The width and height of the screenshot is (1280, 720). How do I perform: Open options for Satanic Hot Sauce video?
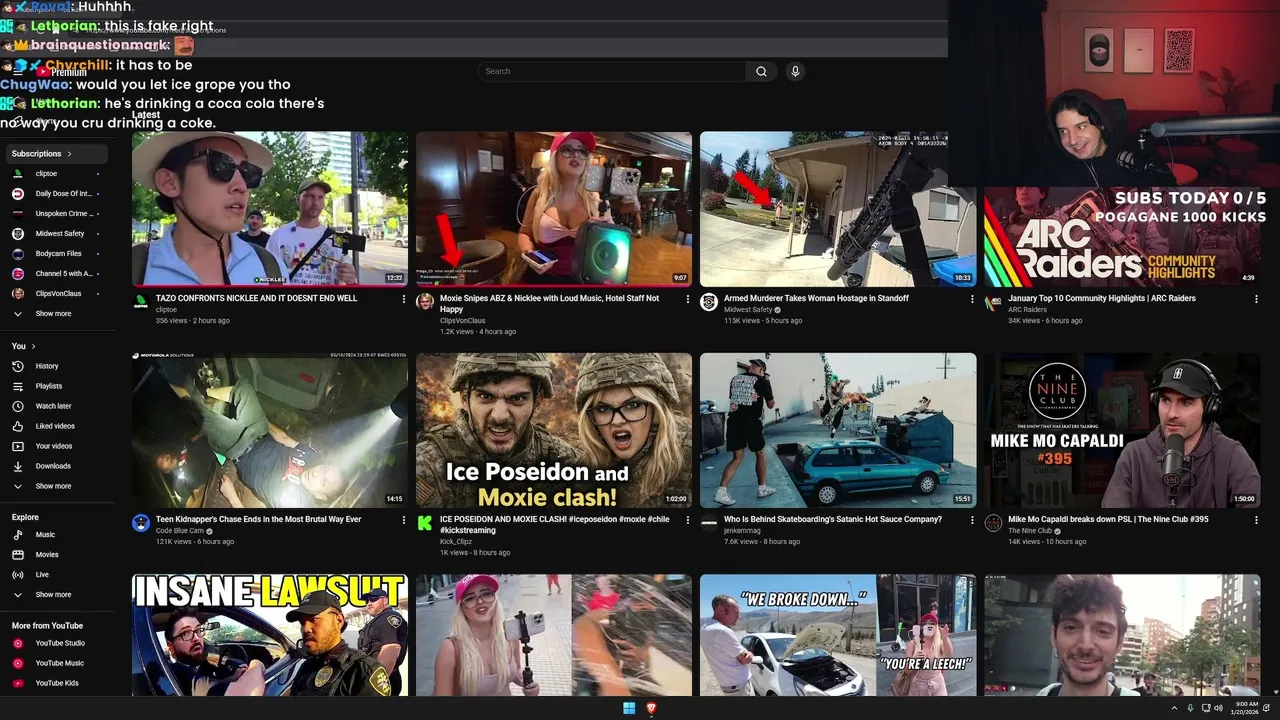tap(972, 520)
